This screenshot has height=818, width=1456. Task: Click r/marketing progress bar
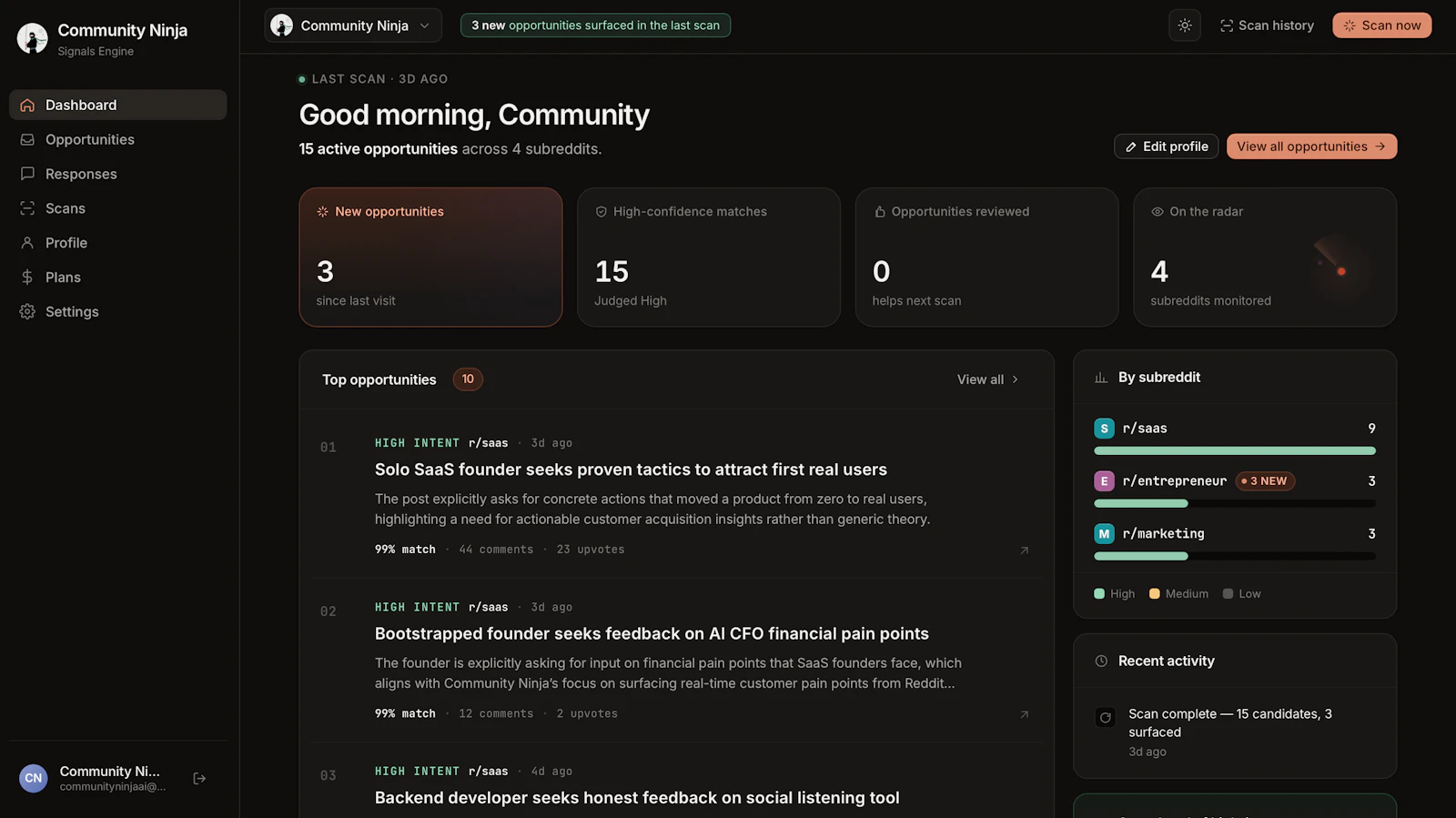click(1235, 556)
